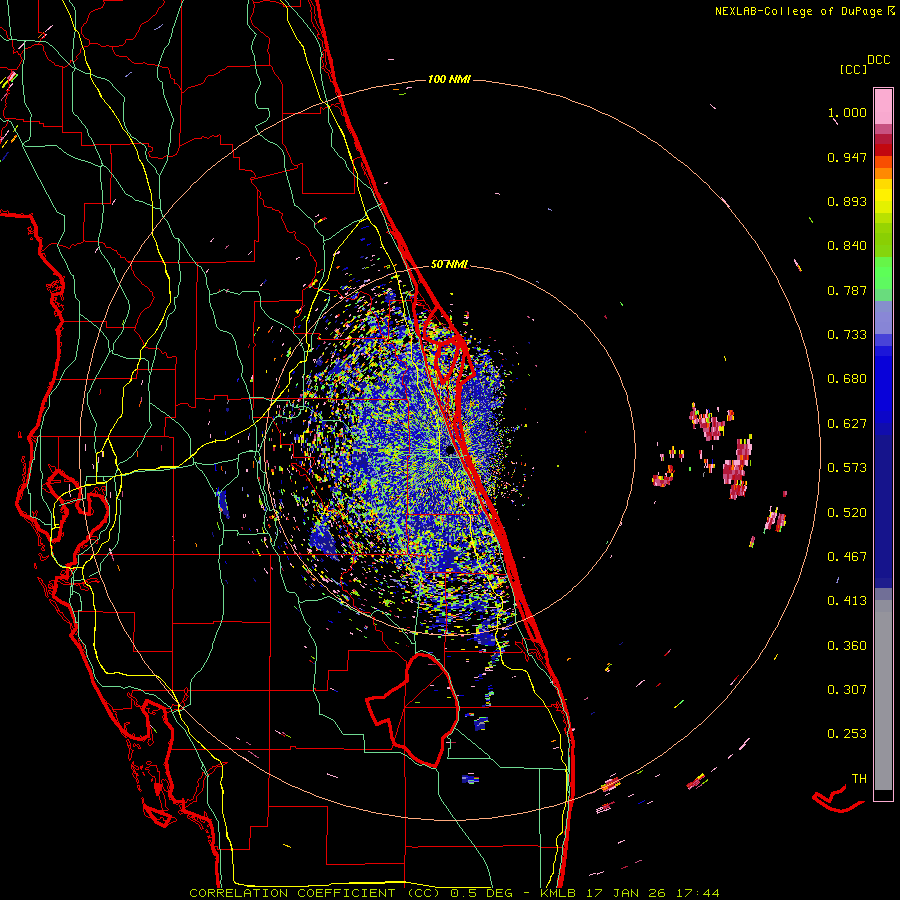Pick the gray low-value color bar segment

883,695
